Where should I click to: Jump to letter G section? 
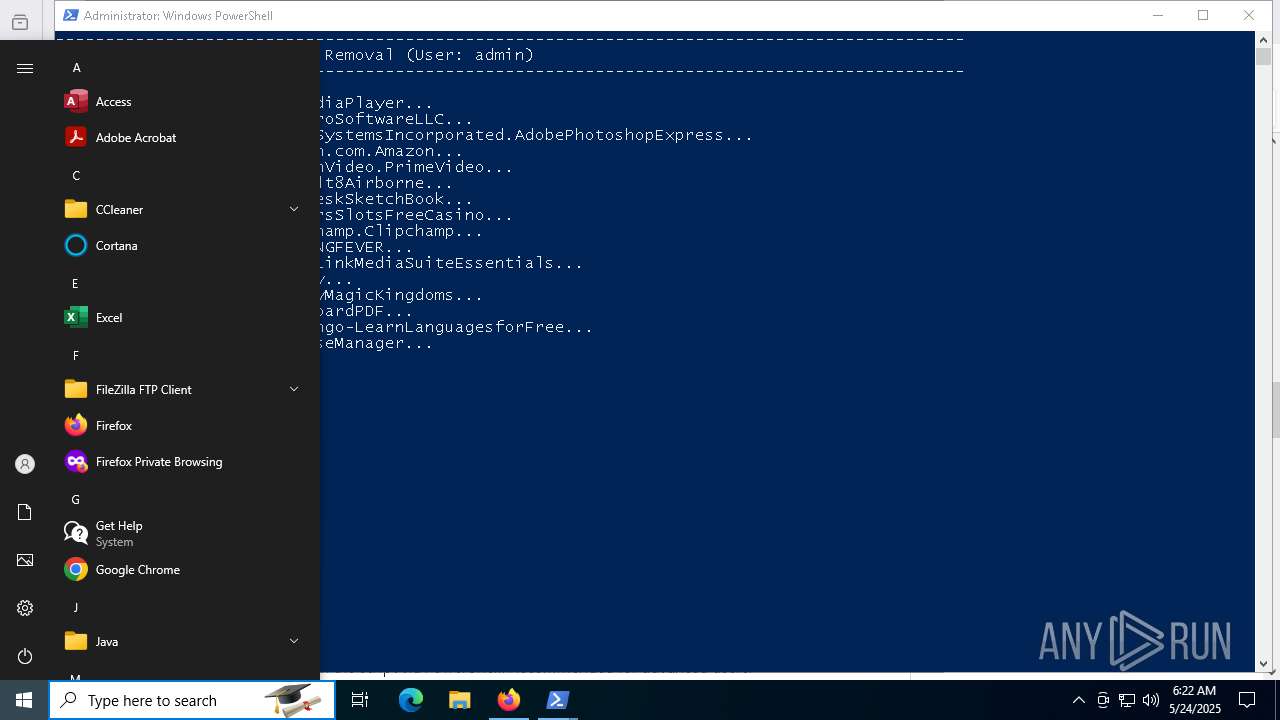tap(75, 500)
